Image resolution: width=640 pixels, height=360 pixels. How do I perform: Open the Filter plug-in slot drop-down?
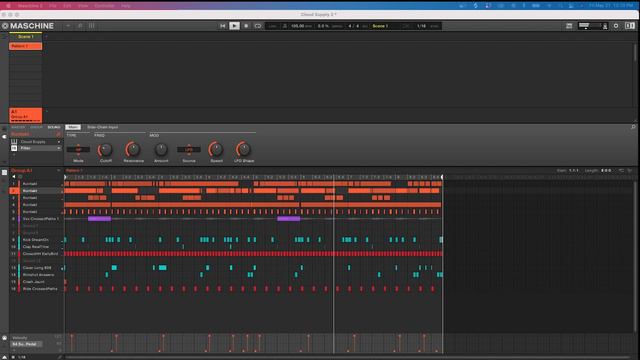click(59, 148)
